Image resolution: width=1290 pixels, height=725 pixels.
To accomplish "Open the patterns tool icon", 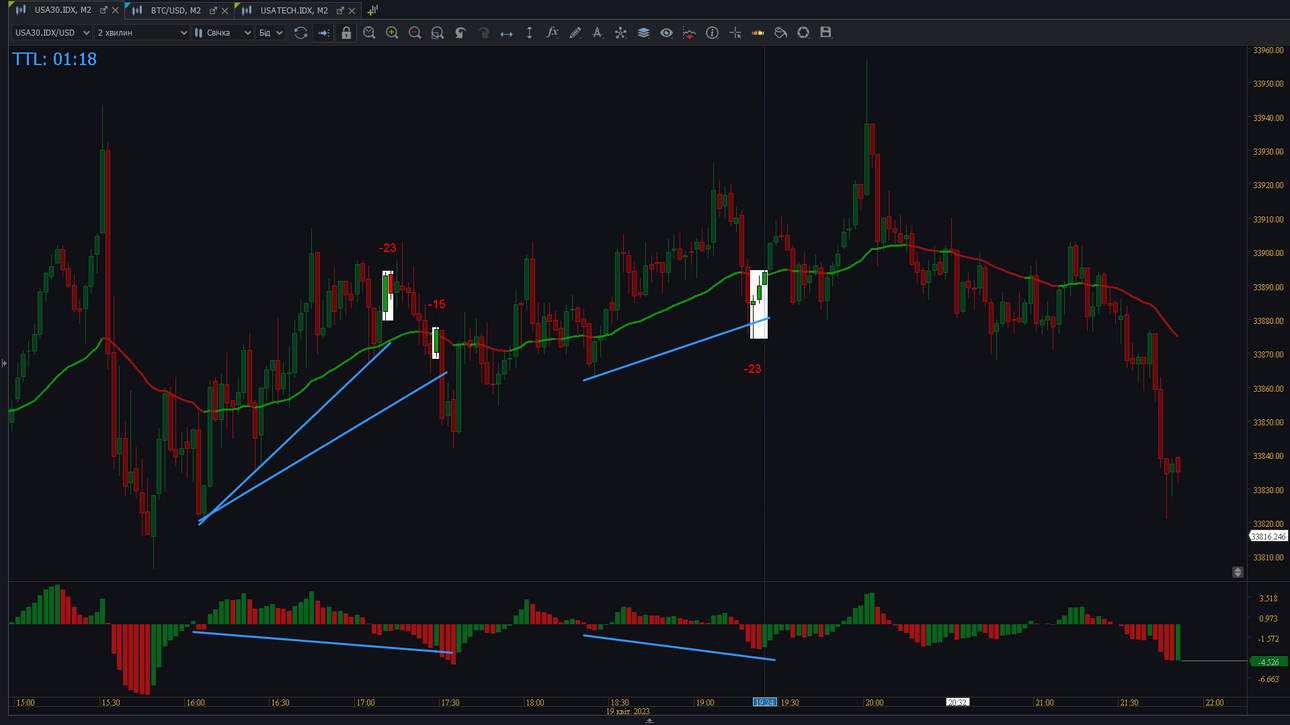I will coord(620,33).
